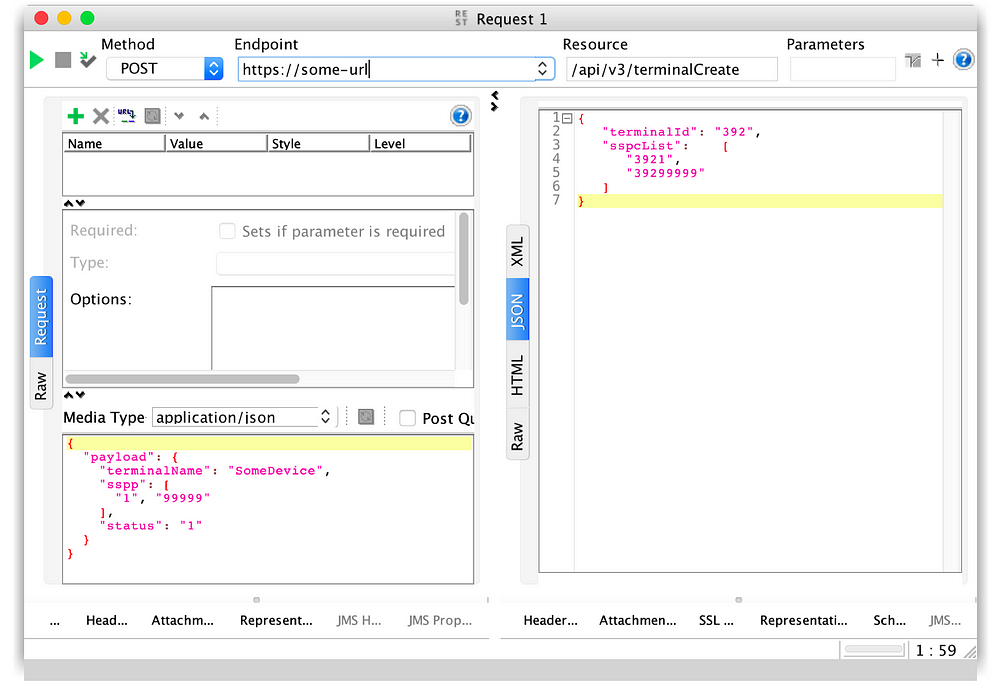Submit the request with the green play icon

(x=37, y=60)
